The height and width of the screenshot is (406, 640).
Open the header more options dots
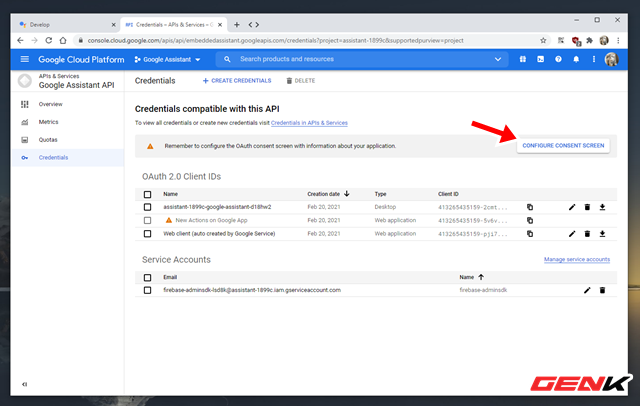click(593, 59)
